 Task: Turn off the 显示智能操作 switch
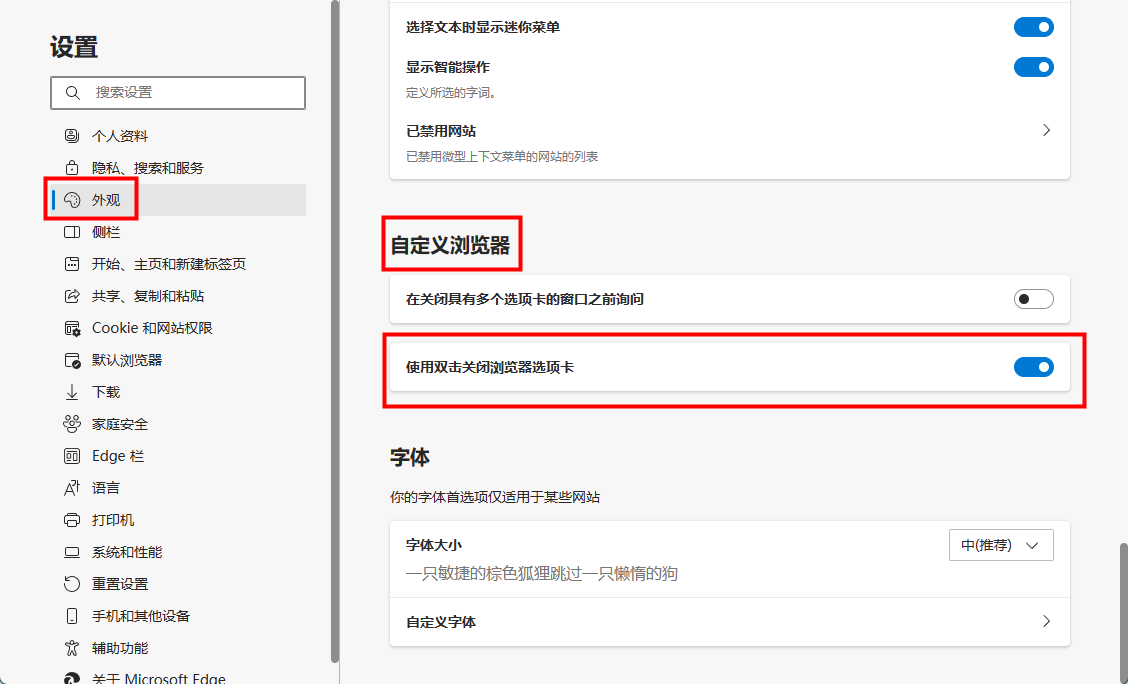(1034, 67)
